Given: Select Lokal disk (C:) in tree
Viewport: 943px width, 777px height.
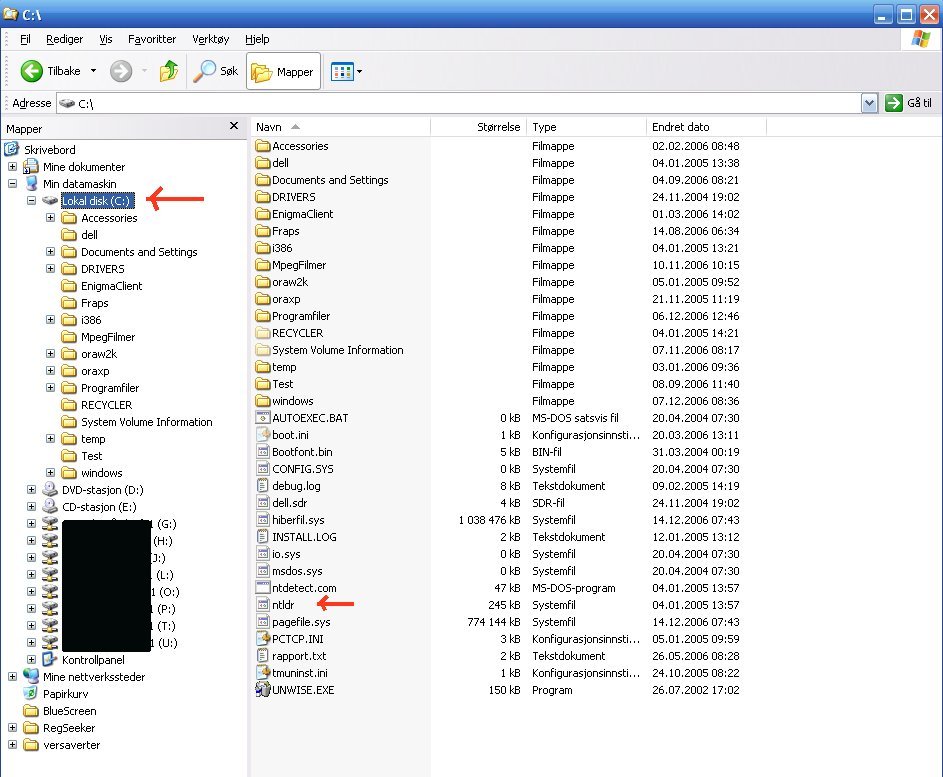Looking at the screenshot, I should 97,201.
